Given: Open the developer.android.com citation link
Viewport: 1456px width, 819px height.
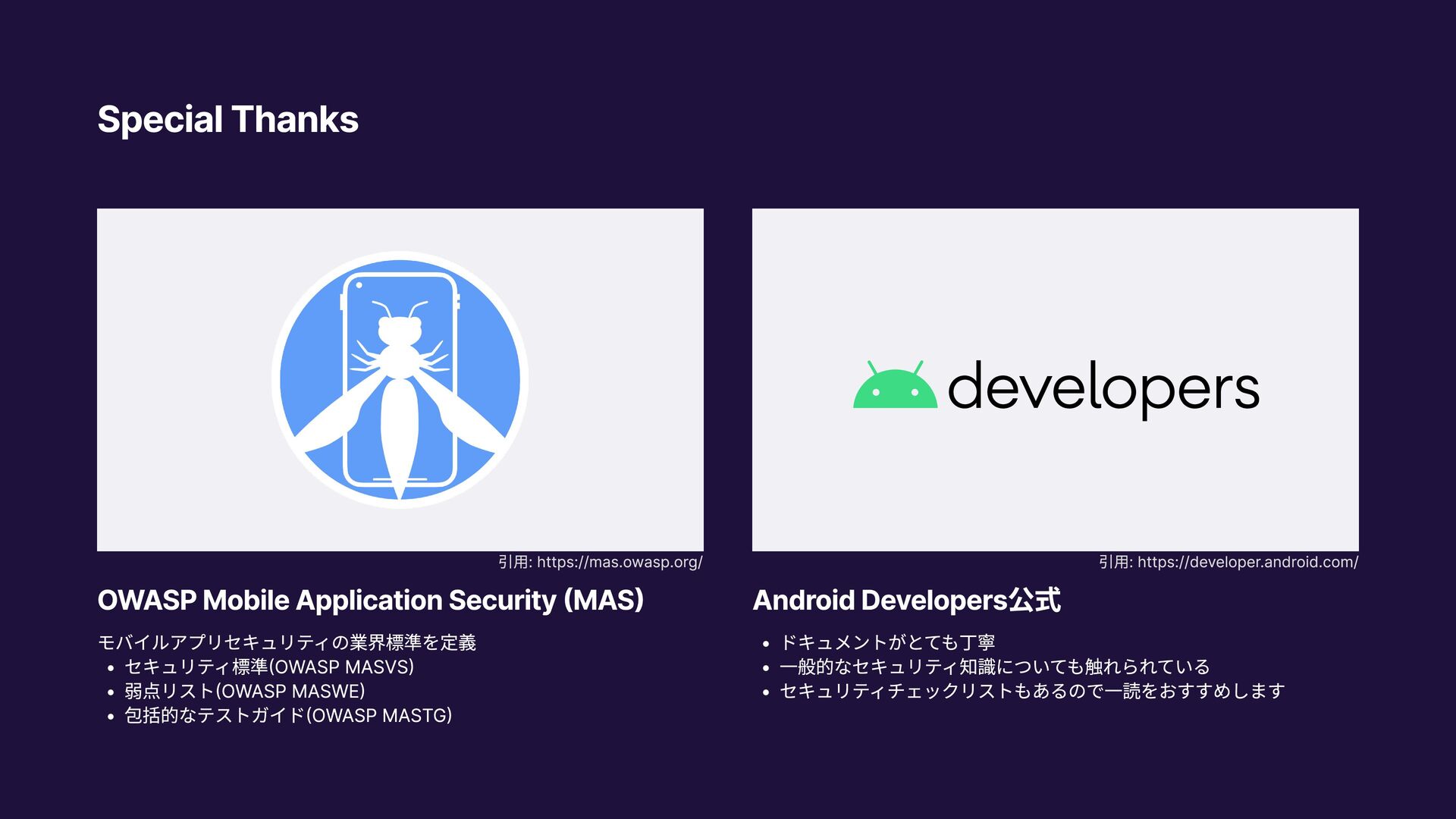Looking at the screenshot, I should tap(1247, 562).
